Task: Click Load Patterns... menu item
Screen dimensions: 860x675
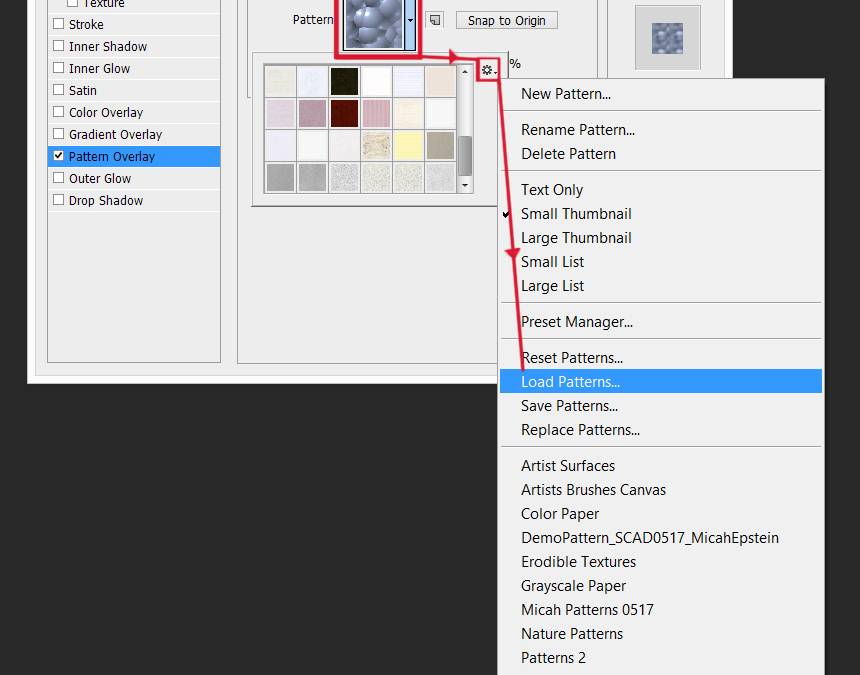Action: coord(660,382)
